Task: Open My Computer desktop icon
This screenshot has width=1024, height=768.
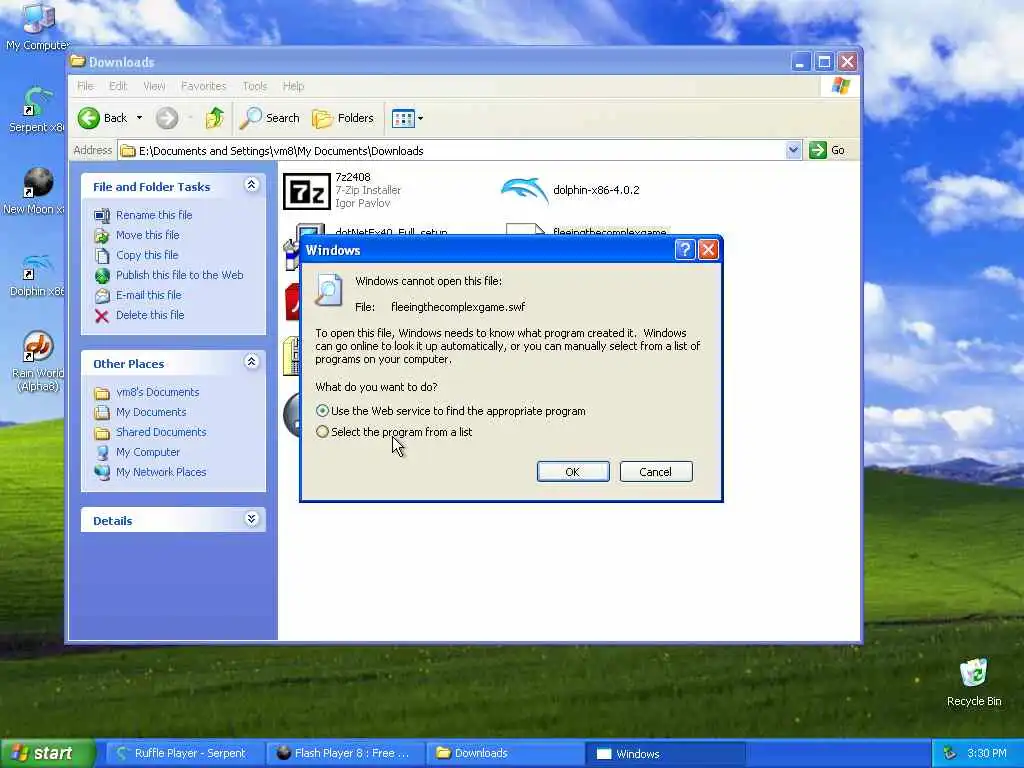Action: click(37, 26)
